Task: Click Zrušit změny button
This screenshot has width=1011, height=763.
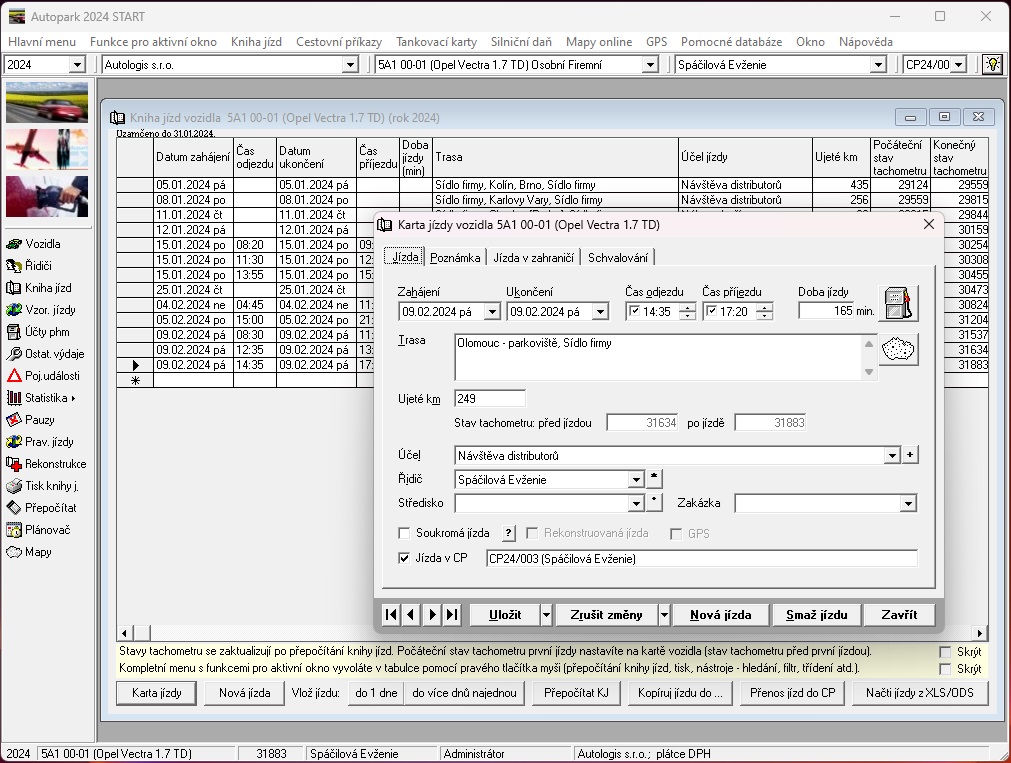Action: tap(606, 615)
